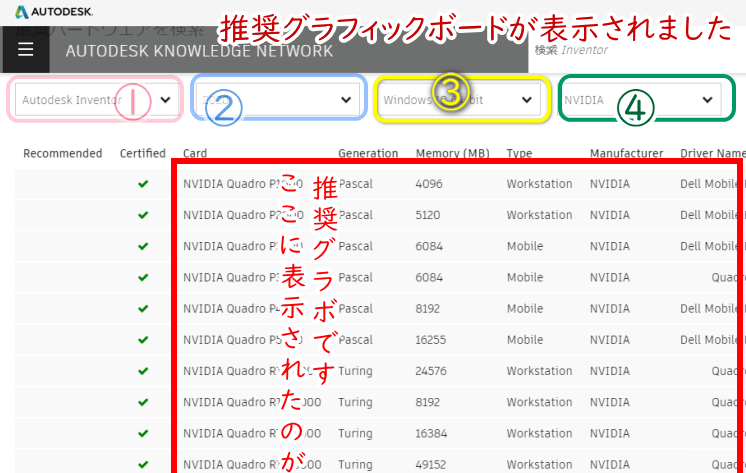Click the NVIDIA Quadro card in the 49152 row
Viewport: 746px width, 473px height.
tap(252, 464)
